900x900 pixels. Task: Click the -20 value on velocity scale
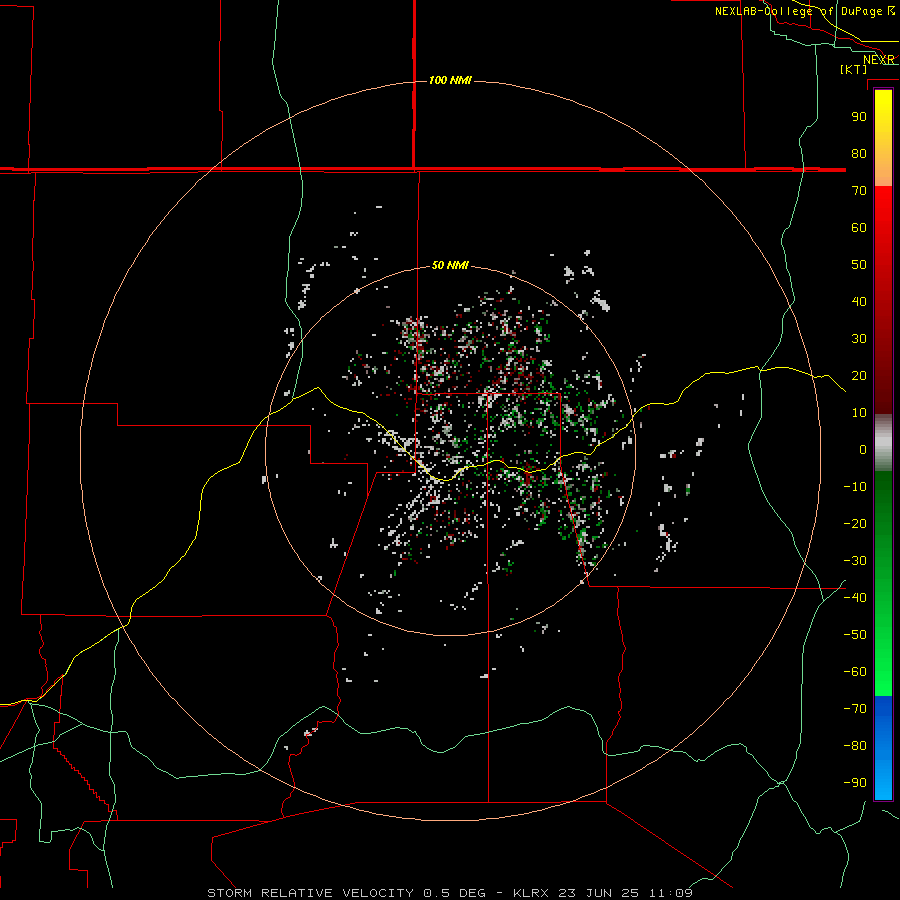point(855,523)
